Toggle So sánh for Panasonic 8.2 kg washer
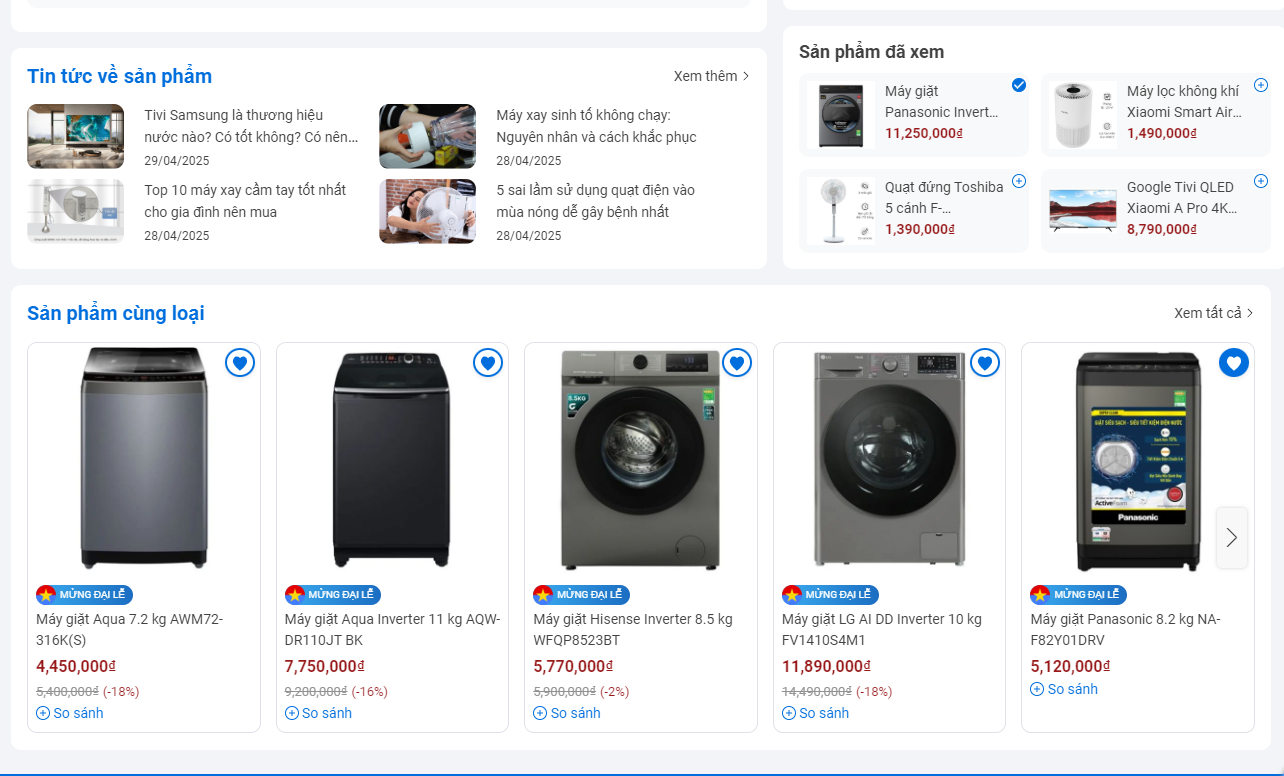 1064,689
